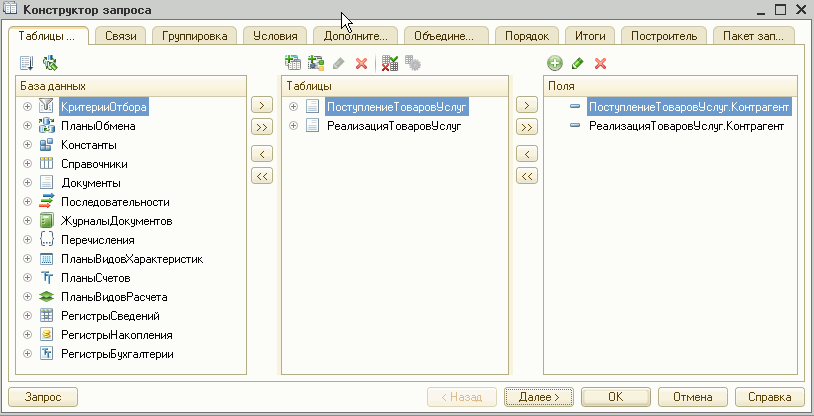Image resolution: width=814 pixels, height=416 pixels.
Task: Click the < button between База данных and Таблицы
Action: tap(262, 154)
